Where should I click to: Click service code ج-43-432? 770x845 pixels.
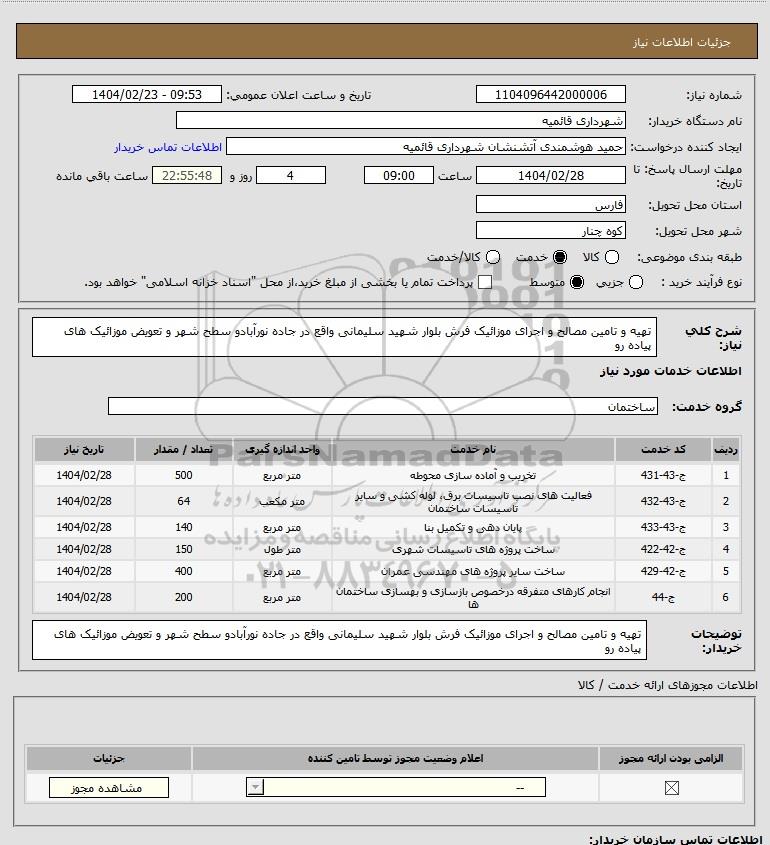coord(663,501)
